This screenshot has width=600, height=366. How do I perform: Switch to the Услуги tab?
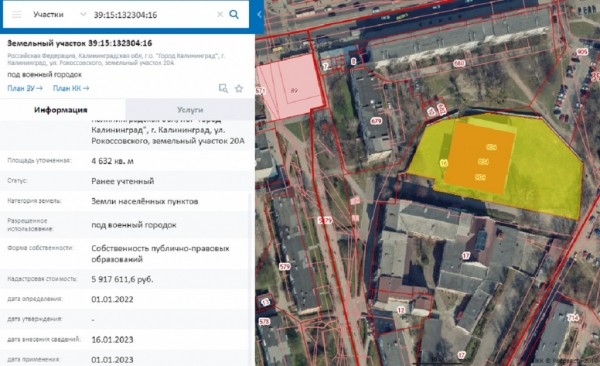(x=190, y=110)
